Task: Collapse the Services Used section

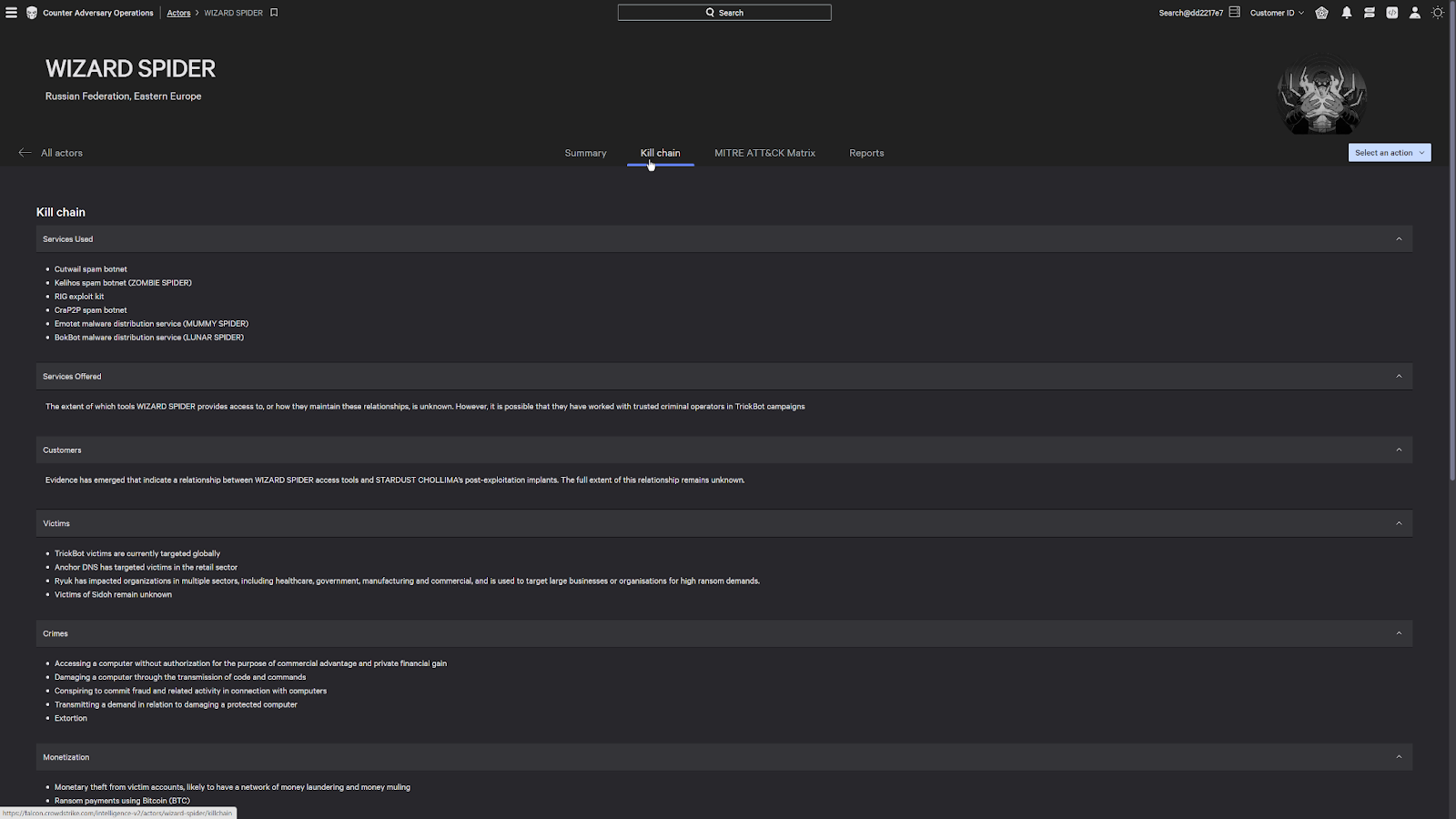Action: [1399, 239]
